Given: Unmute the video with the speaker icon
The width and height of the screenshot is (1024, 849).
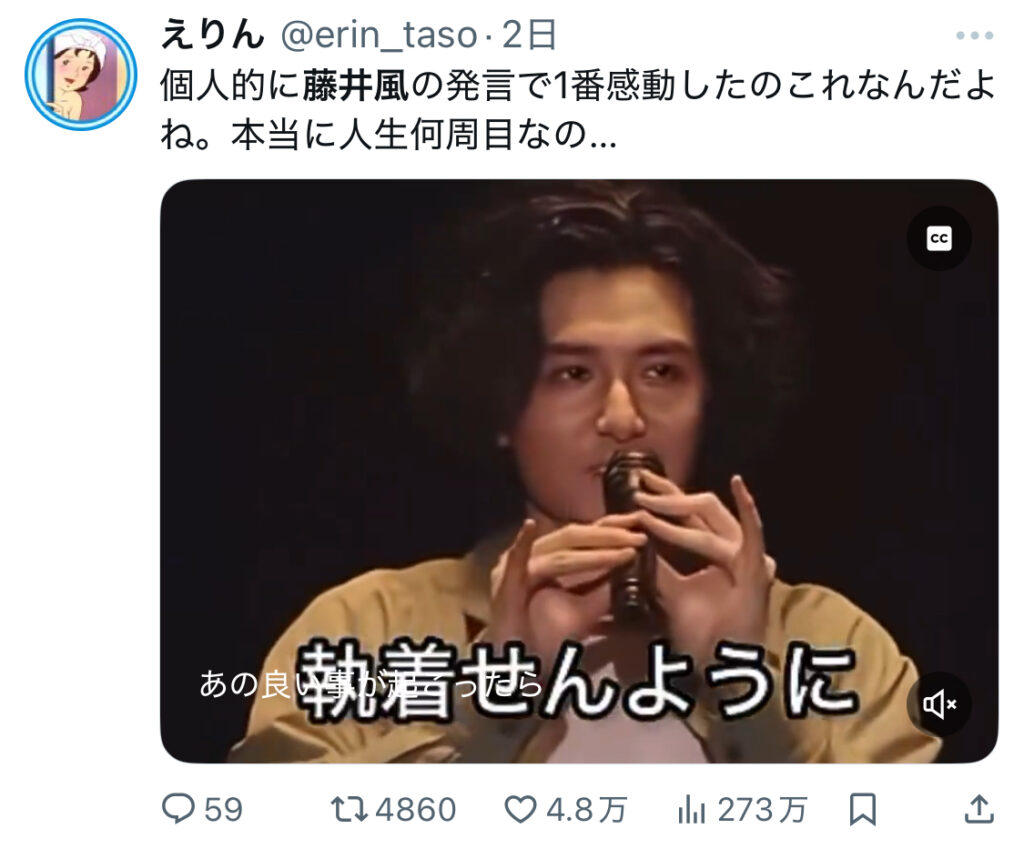Looking at the screenshot, I should (x=939, y=704).
